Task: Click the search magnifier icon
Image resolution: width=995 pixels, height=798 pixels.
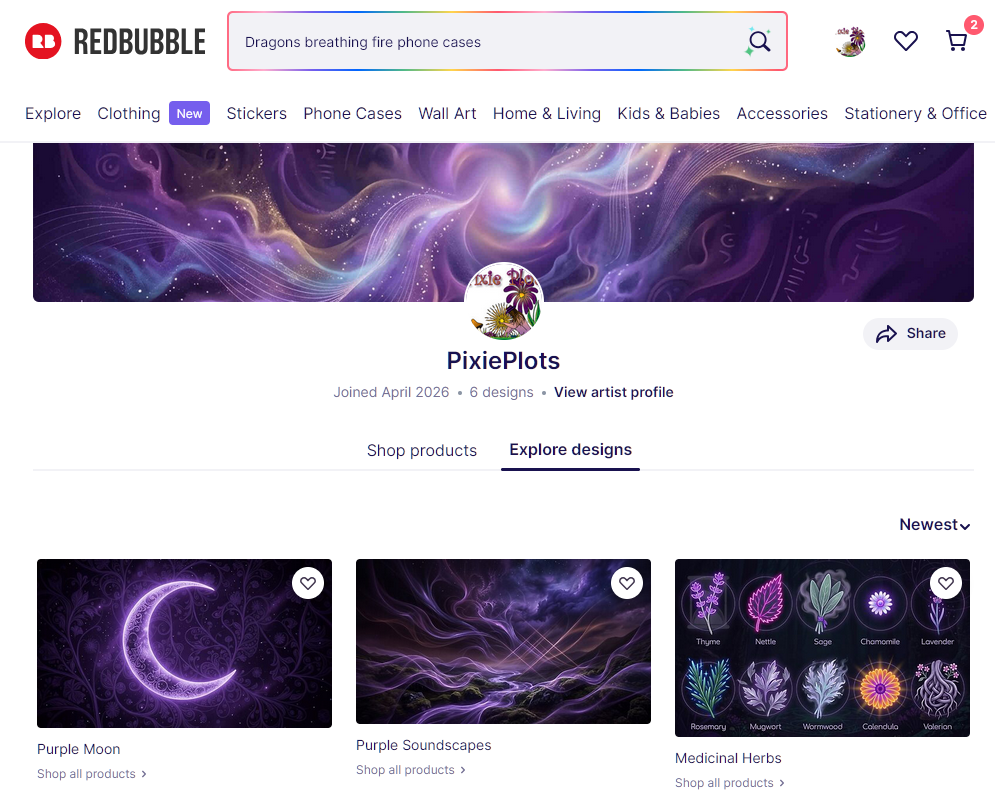Action: click(758, 42)
